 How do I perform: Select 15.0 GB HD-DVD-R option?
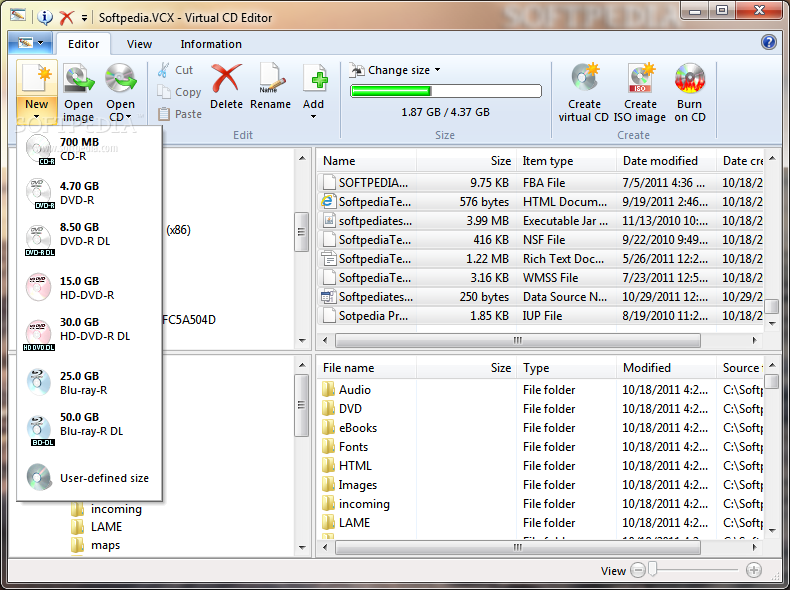(90, 288)
